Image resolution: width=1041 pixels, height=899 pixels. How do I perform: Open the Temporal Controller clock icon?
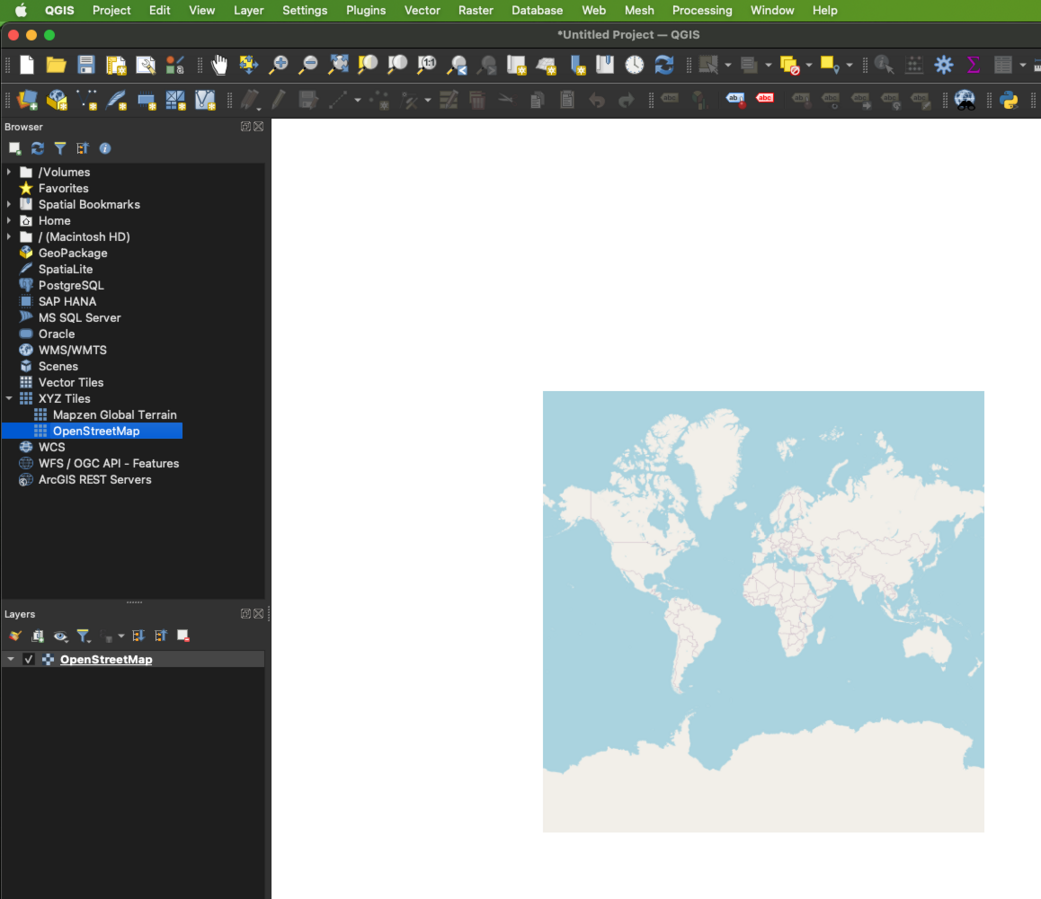coord(635,65)
